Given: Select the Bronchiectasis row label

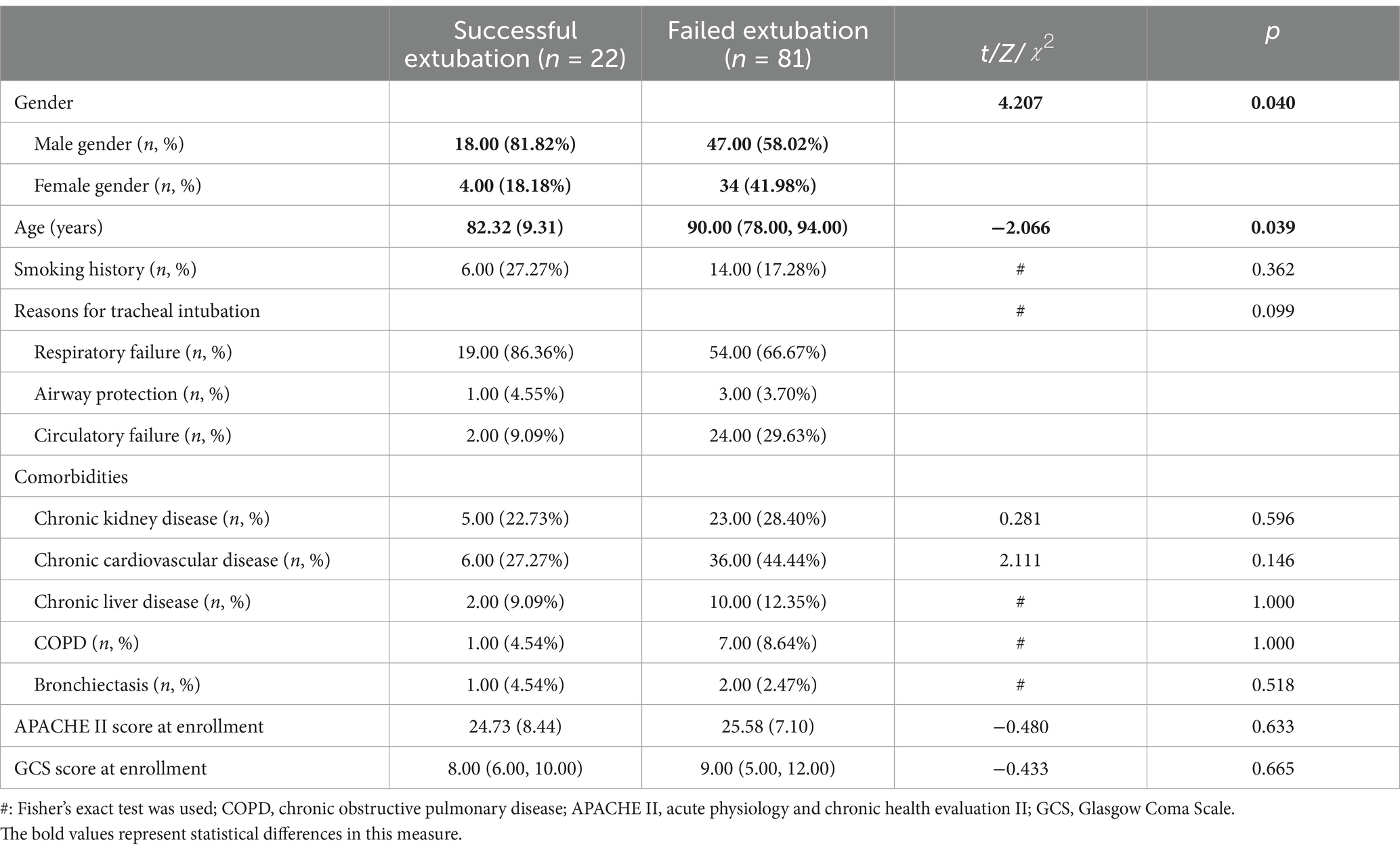Looking at the screenshot, I should pos(117,685).
